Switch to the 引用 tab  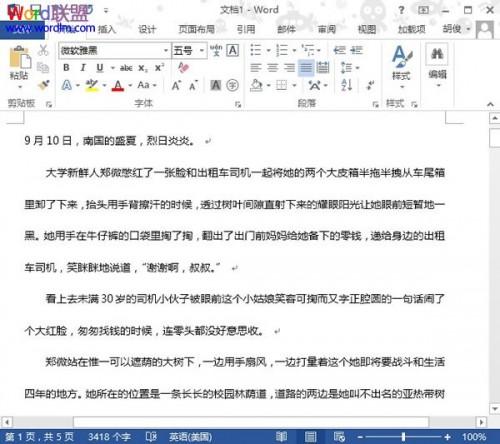[246, 29]
